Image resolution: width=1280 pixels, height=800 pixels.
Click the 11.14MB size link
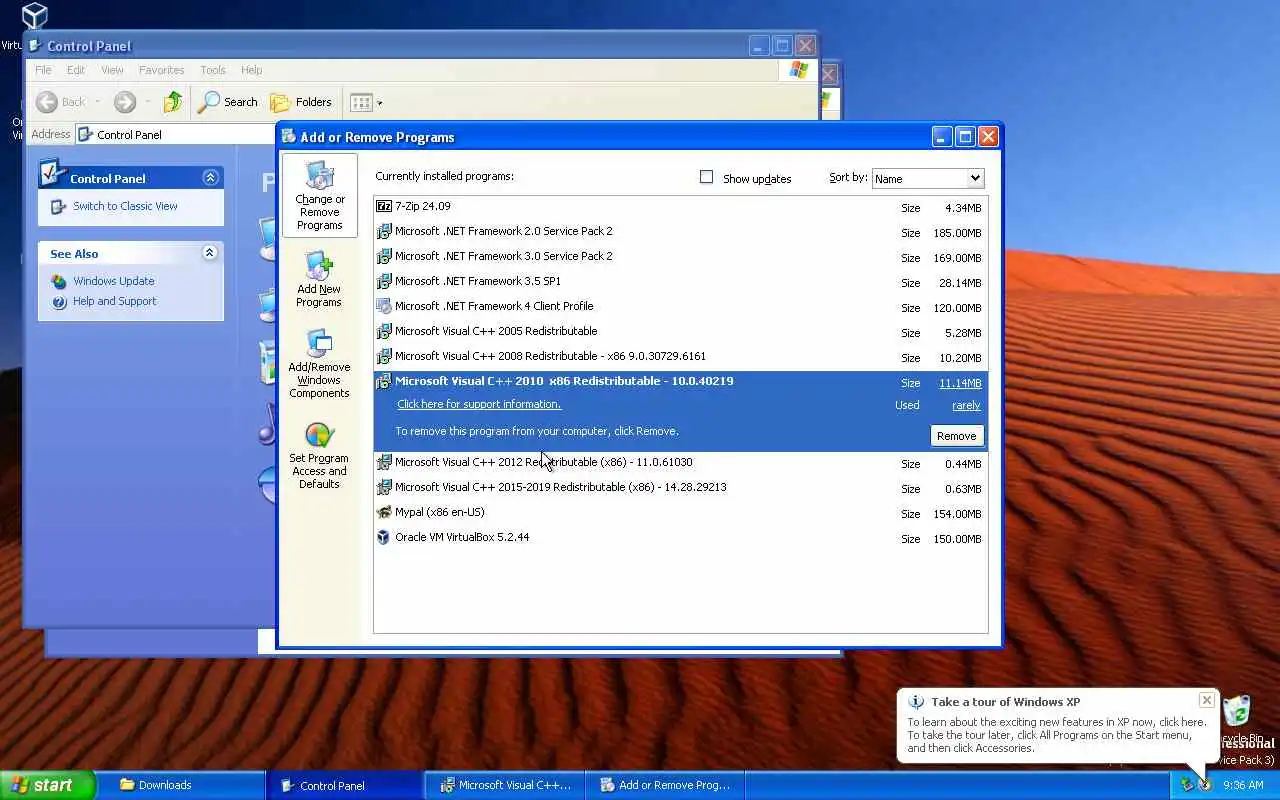coord(960,383)
